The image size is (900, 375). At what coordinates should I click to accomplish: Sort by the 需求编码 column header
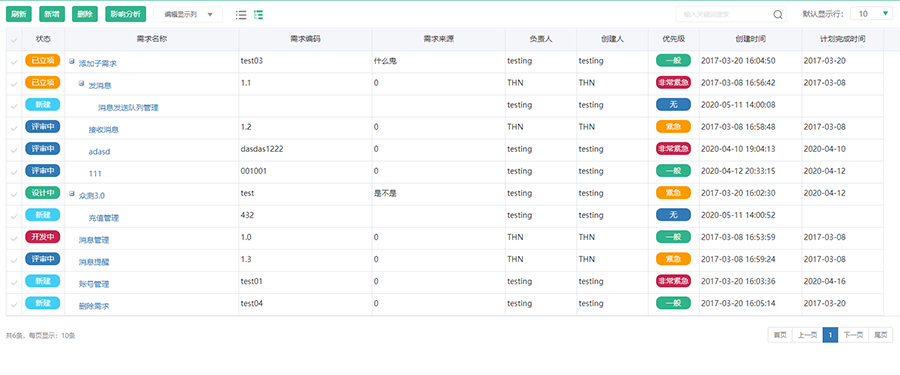point(305,39)
